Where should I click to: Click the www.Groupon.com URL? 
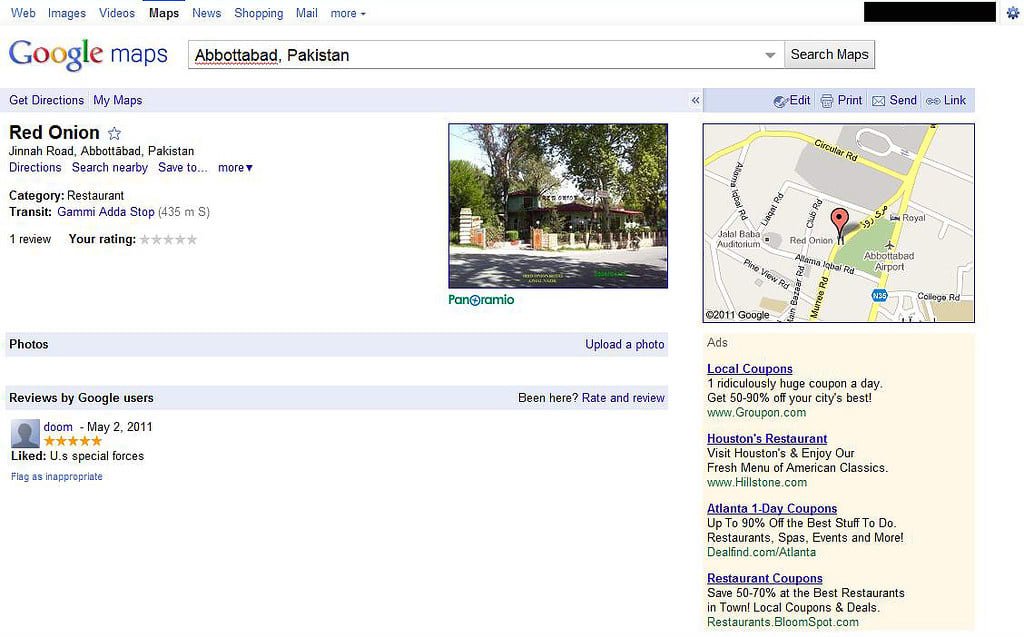[756, 413]
